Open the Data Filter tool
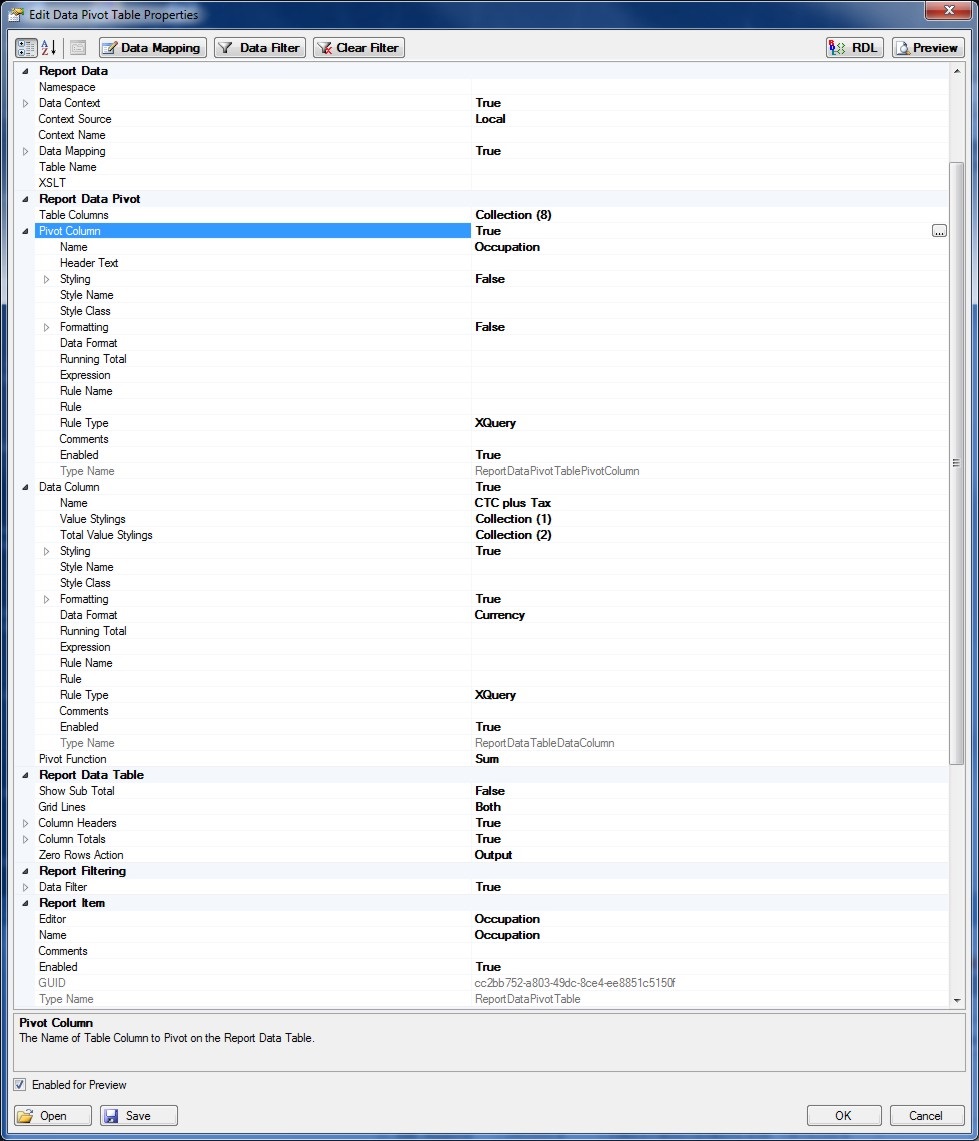The image size is (979, 1141). (260, 48)
